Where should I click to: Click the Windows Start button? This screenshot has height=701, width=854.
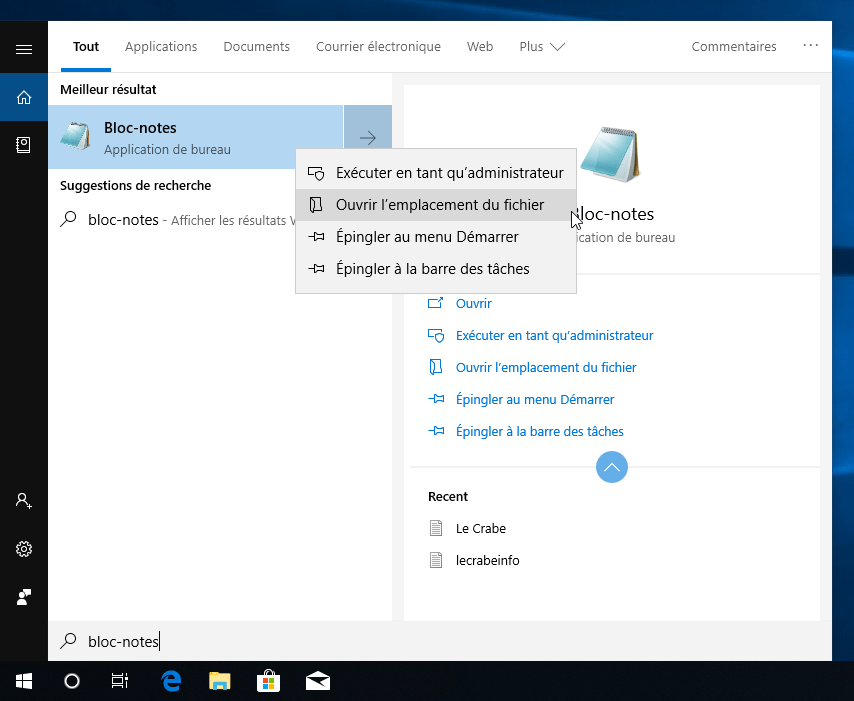pos(23,681)
